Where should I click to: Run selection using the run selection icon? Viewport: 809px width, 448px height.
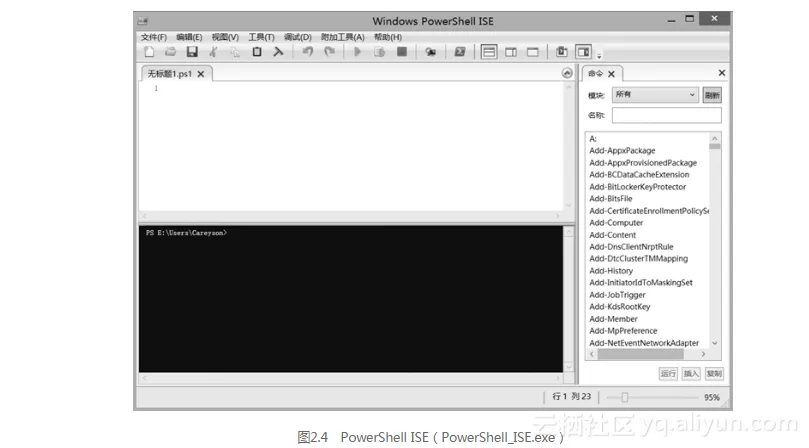point(379,52)
